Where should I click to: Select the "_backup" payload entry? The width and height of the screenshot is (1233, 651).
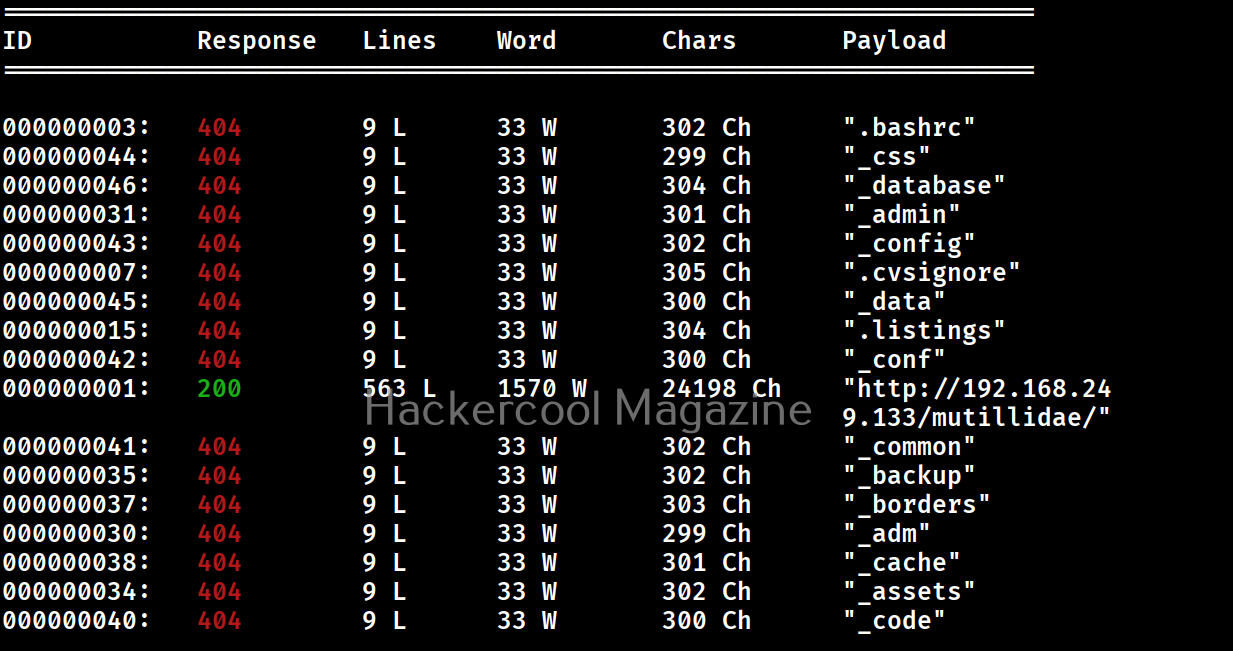pos(908,476)
